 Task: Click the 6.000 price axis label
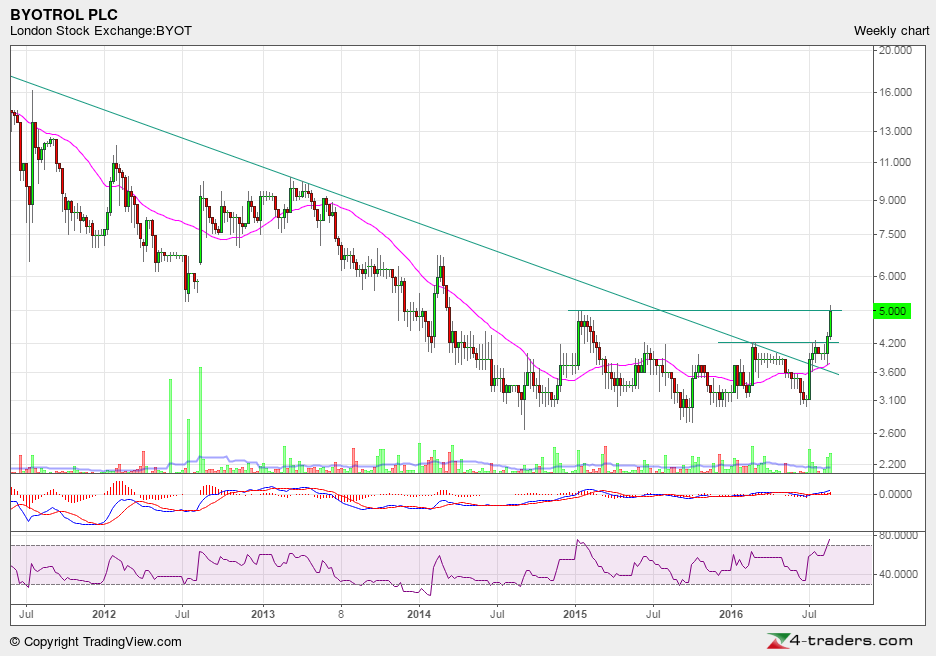coord(892,276)
